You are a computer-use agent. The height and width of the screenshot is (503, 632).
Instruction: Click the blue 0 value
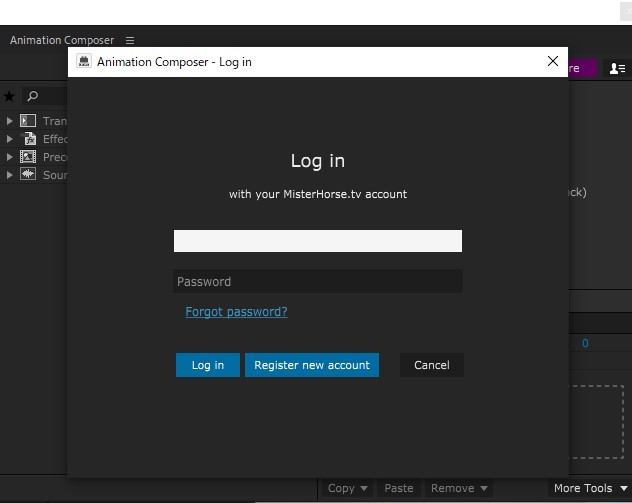(x=585, y=343)
